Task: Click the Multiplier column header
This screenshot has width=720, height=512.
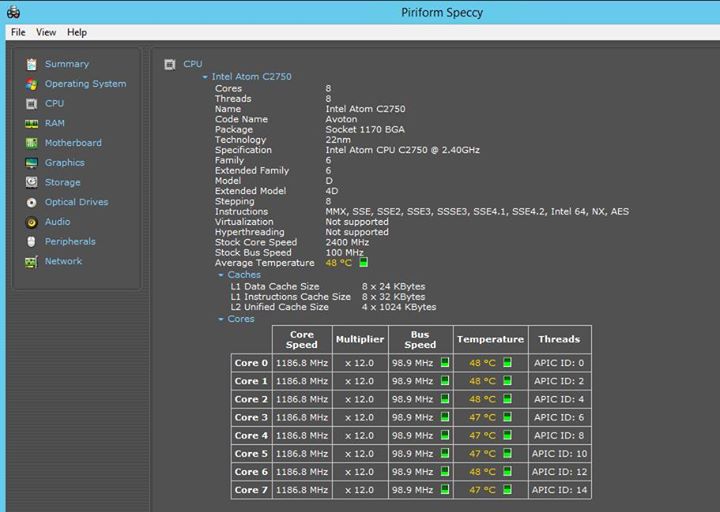Action: 360,339
